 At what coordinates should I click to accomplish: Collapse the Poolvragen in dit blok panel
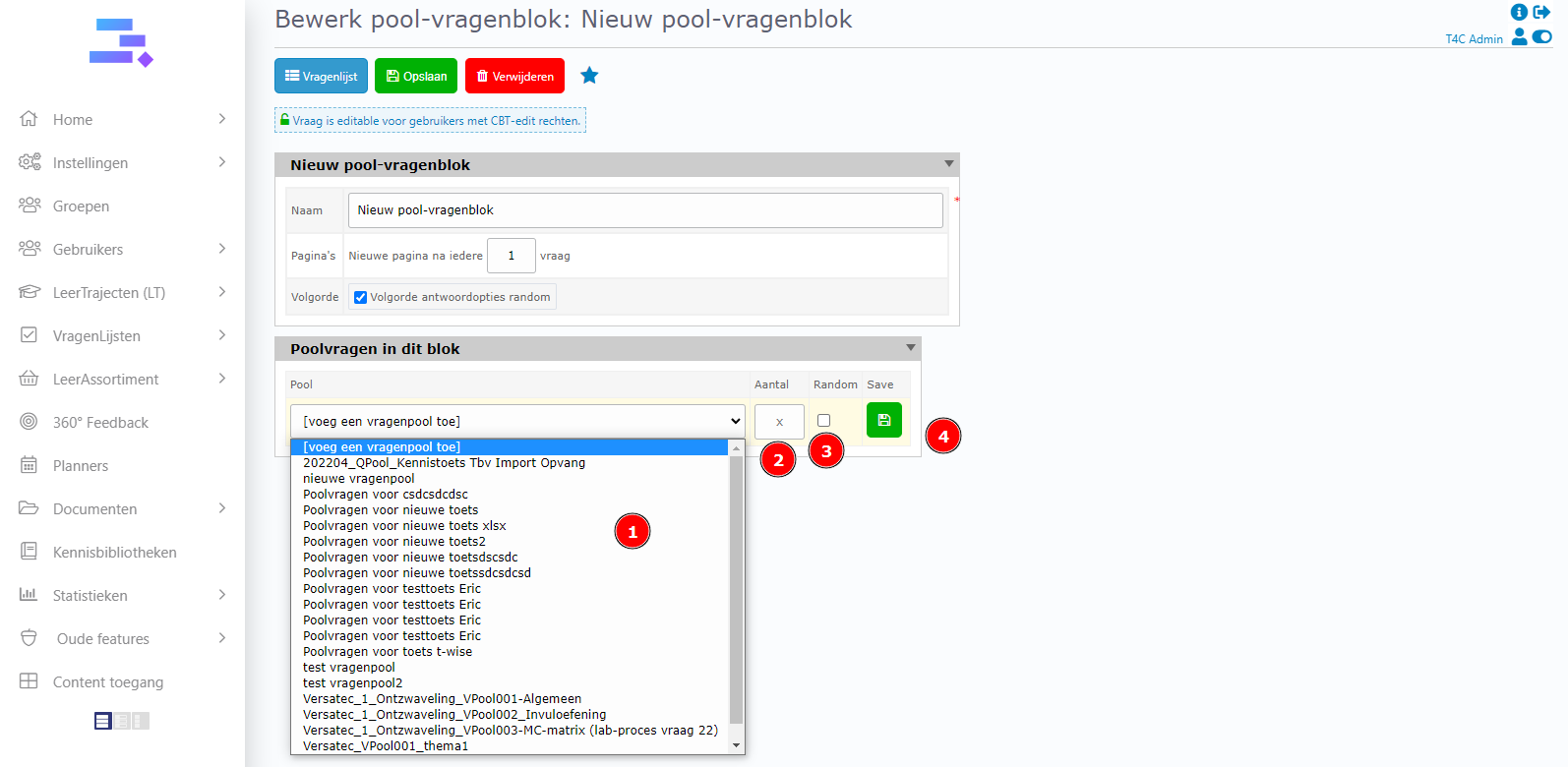point(910,348)
